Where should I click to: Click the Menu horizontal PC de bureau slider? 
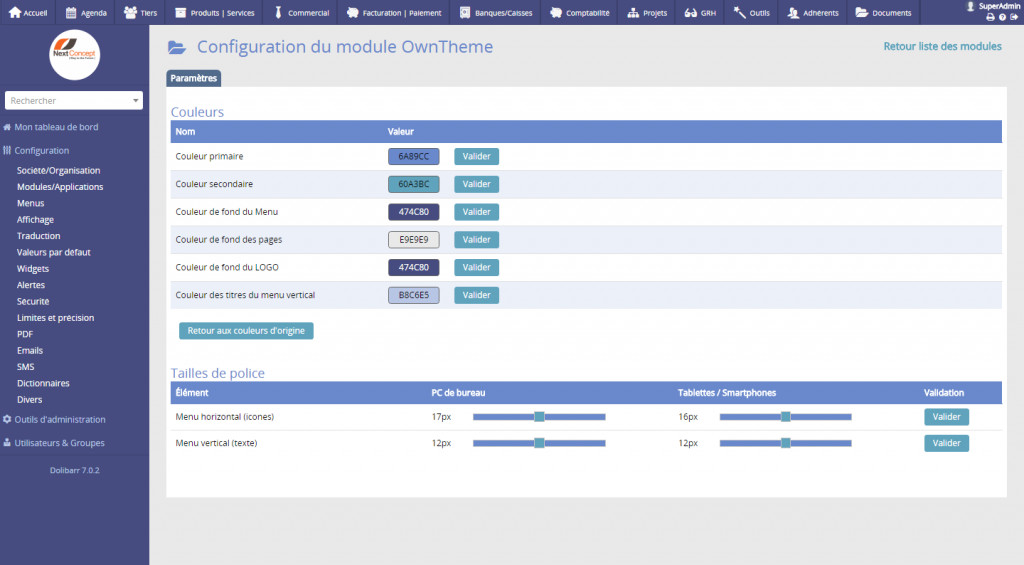[x=539, y=416]
